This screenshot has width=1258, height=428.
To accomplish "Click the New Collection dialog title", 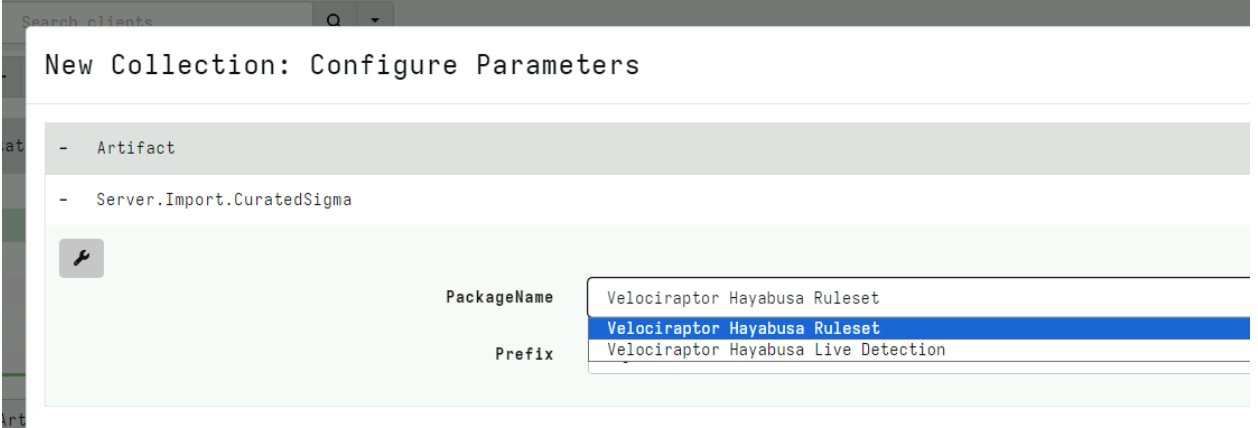I will (342, 66).
